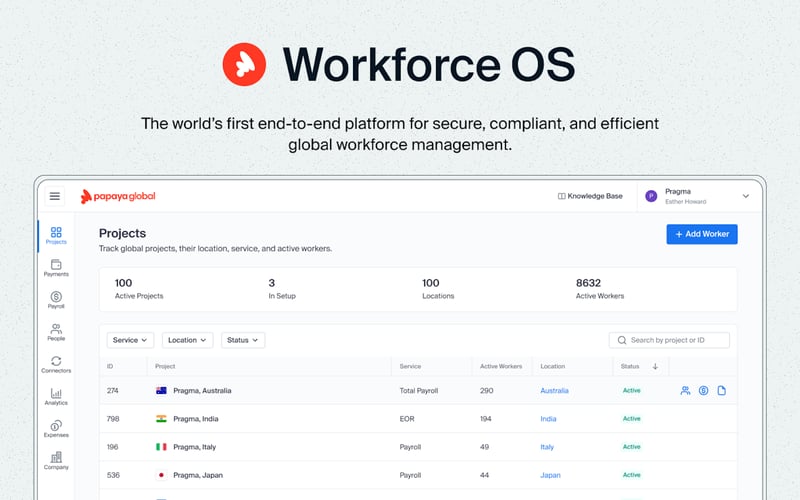800x500 pixels.
Task: Click the search magnifier icon
Action: click(x=622, y=340)
